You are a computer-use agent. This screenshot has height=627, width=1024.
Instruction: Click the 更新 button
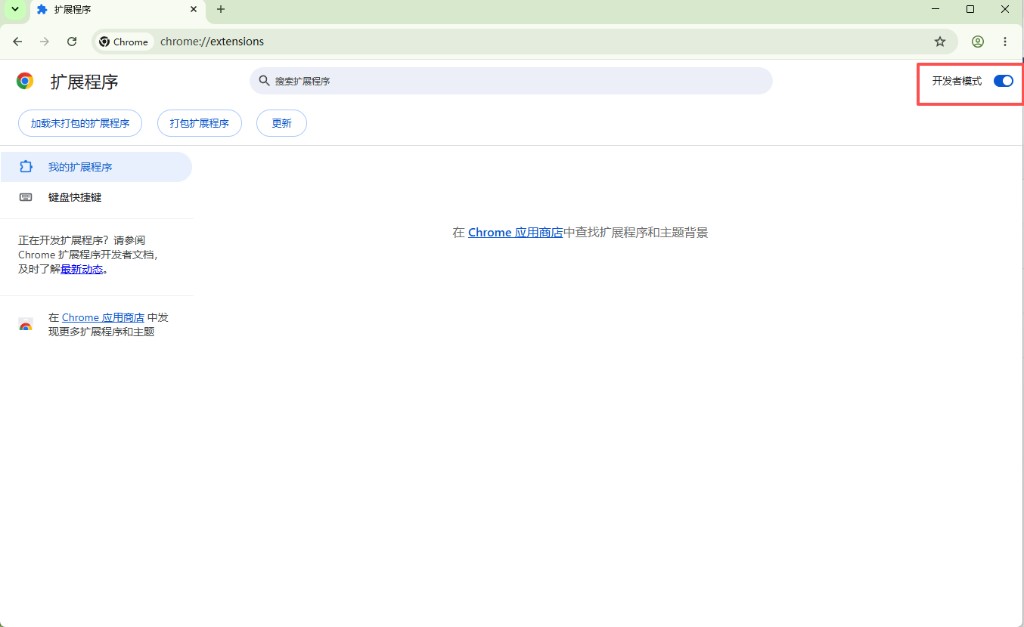point(281,123)
